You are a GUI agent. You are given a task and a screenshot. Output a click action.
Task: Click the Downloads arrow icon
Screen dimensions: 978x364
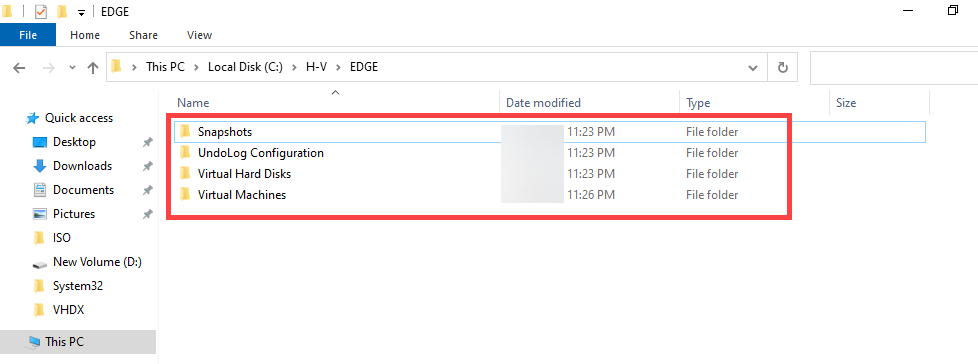point(40,166)
